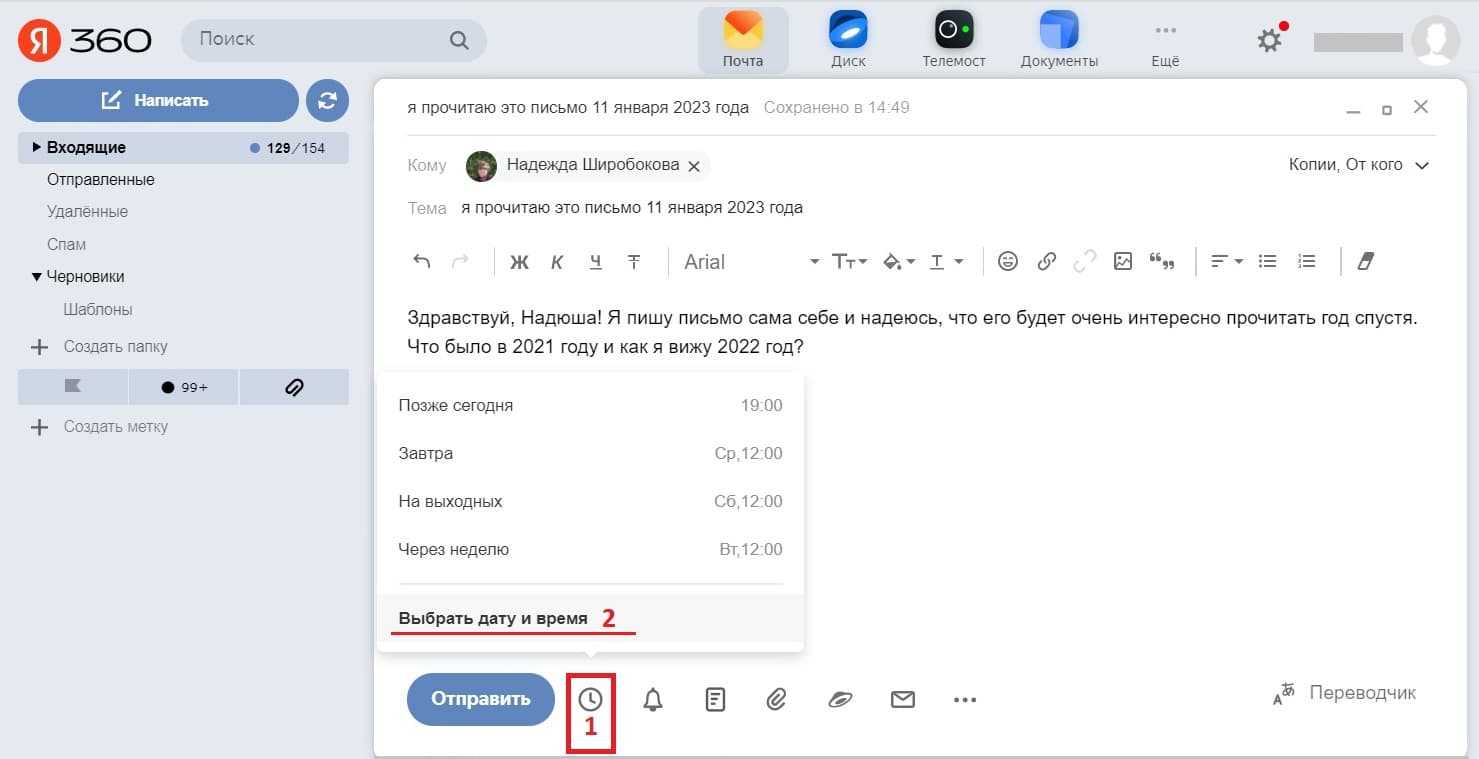Image resolution: width=1479 pixels, height=759 pixels.
Task: Toggle bold formatting (Ж)
Action: pyautogui.click(x=519, y=262)
